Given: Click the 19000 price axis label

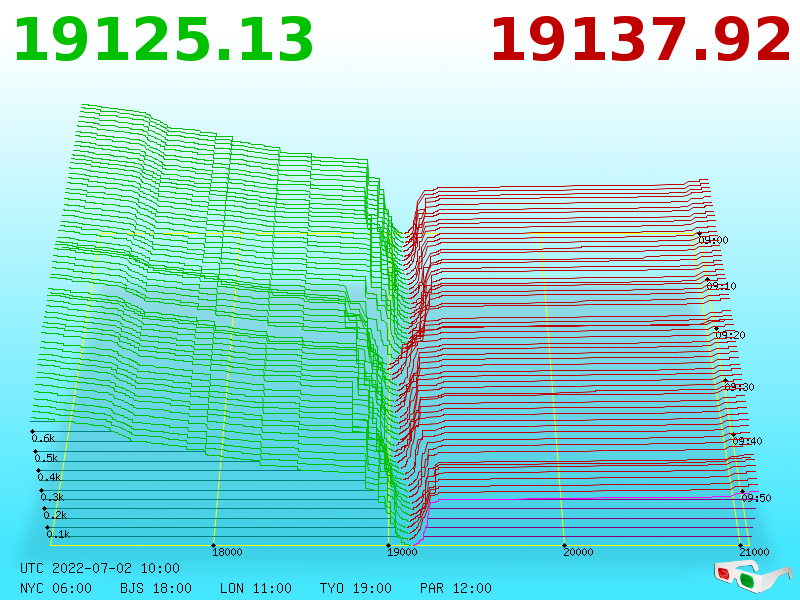Looking at the screenshot, I should click(402, 552).
